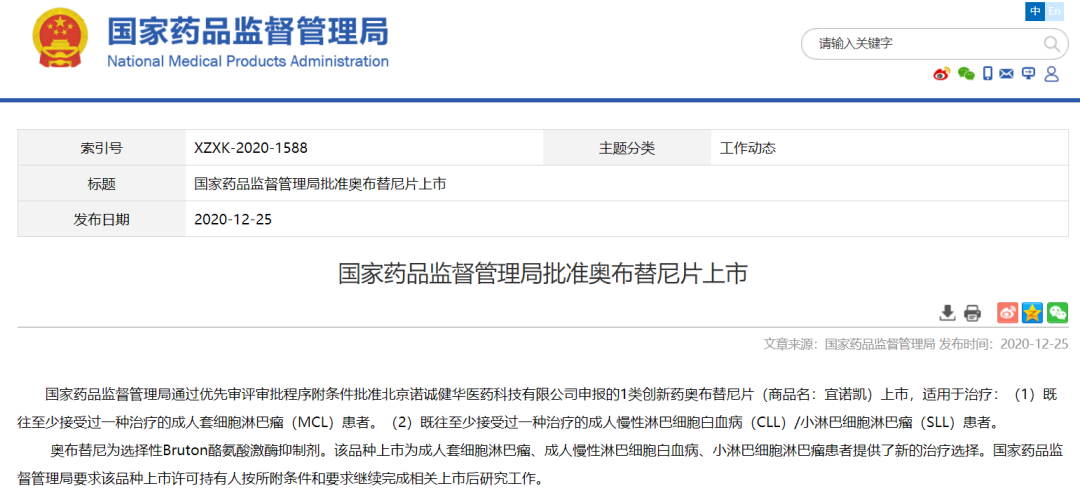Share article to QZone star button

click(x=1032, y=313)
